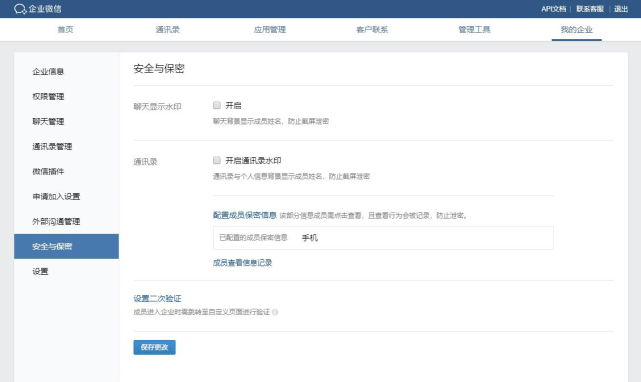Open the 首页 tab
Image resolution: width=641 pixels, height=382 pixels.
[x=65, y=29]
